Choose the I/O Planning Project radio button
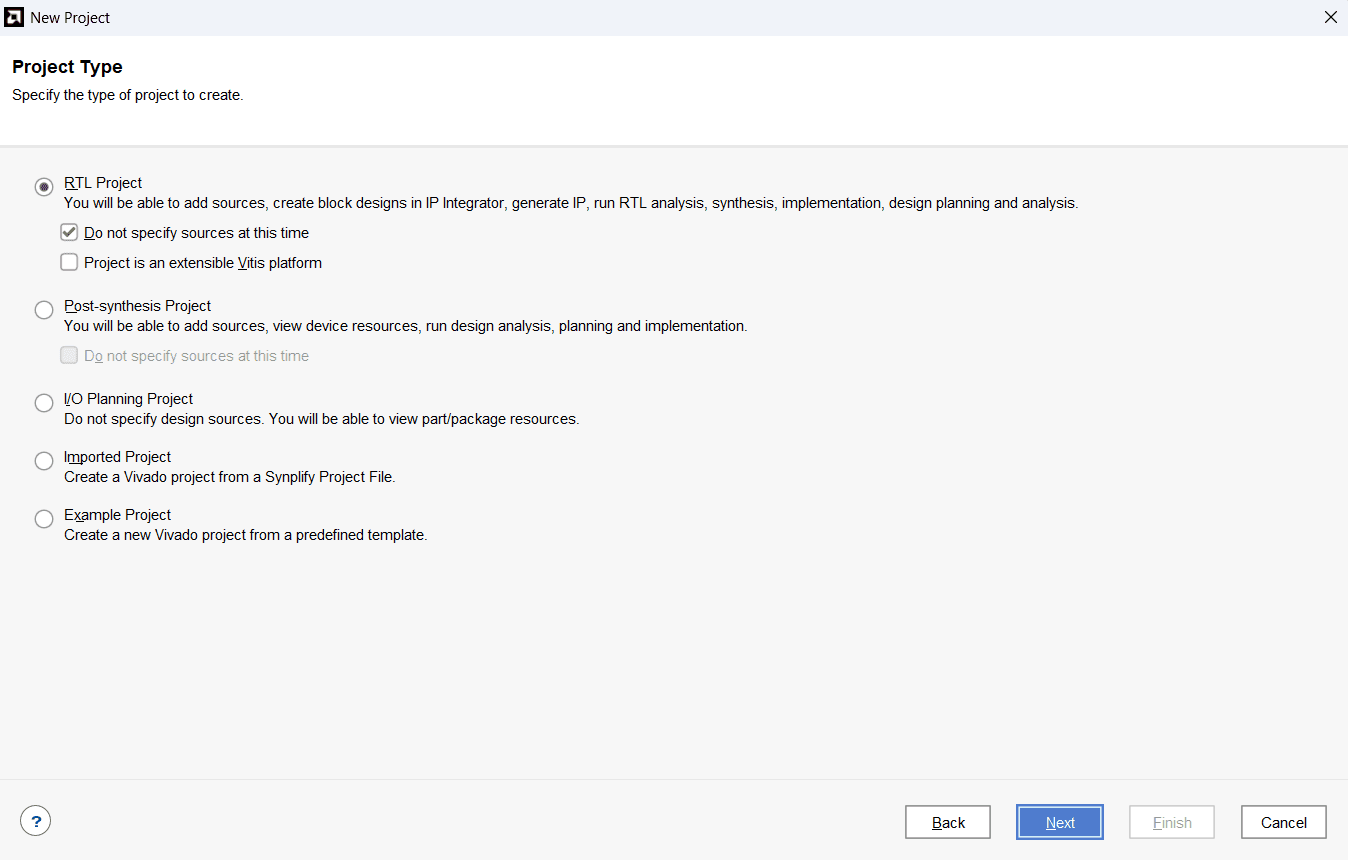1348x860 pixels. 44,403
